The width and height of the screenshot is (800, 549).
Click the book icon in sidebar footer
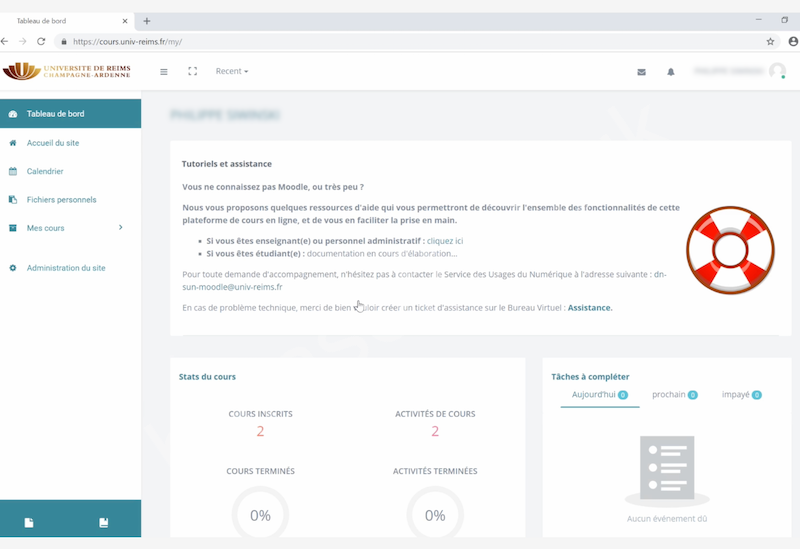pos(104,522)
